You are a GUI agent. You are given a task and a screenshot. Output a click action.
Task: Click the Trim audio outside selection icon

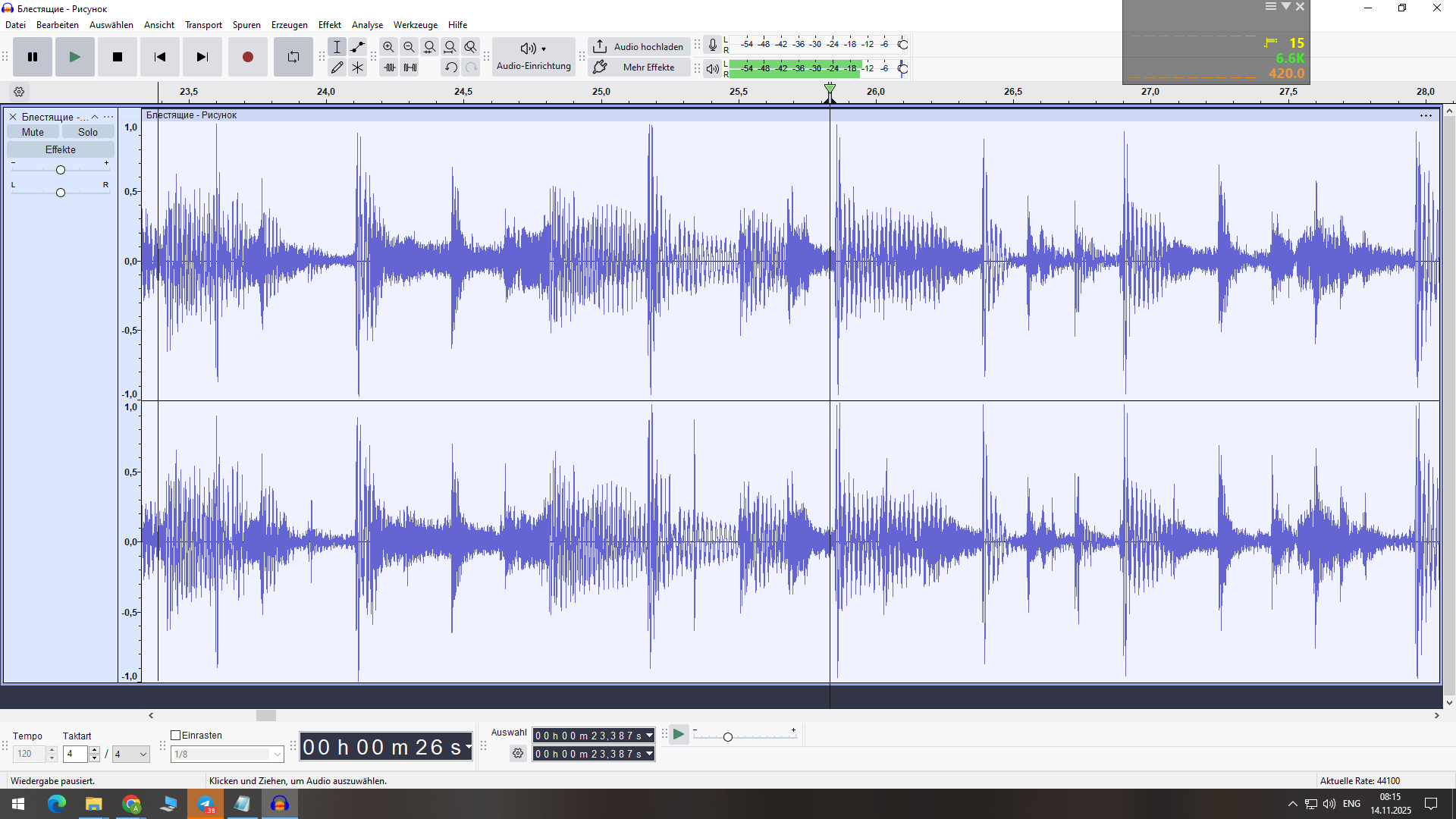pos(390,67)
